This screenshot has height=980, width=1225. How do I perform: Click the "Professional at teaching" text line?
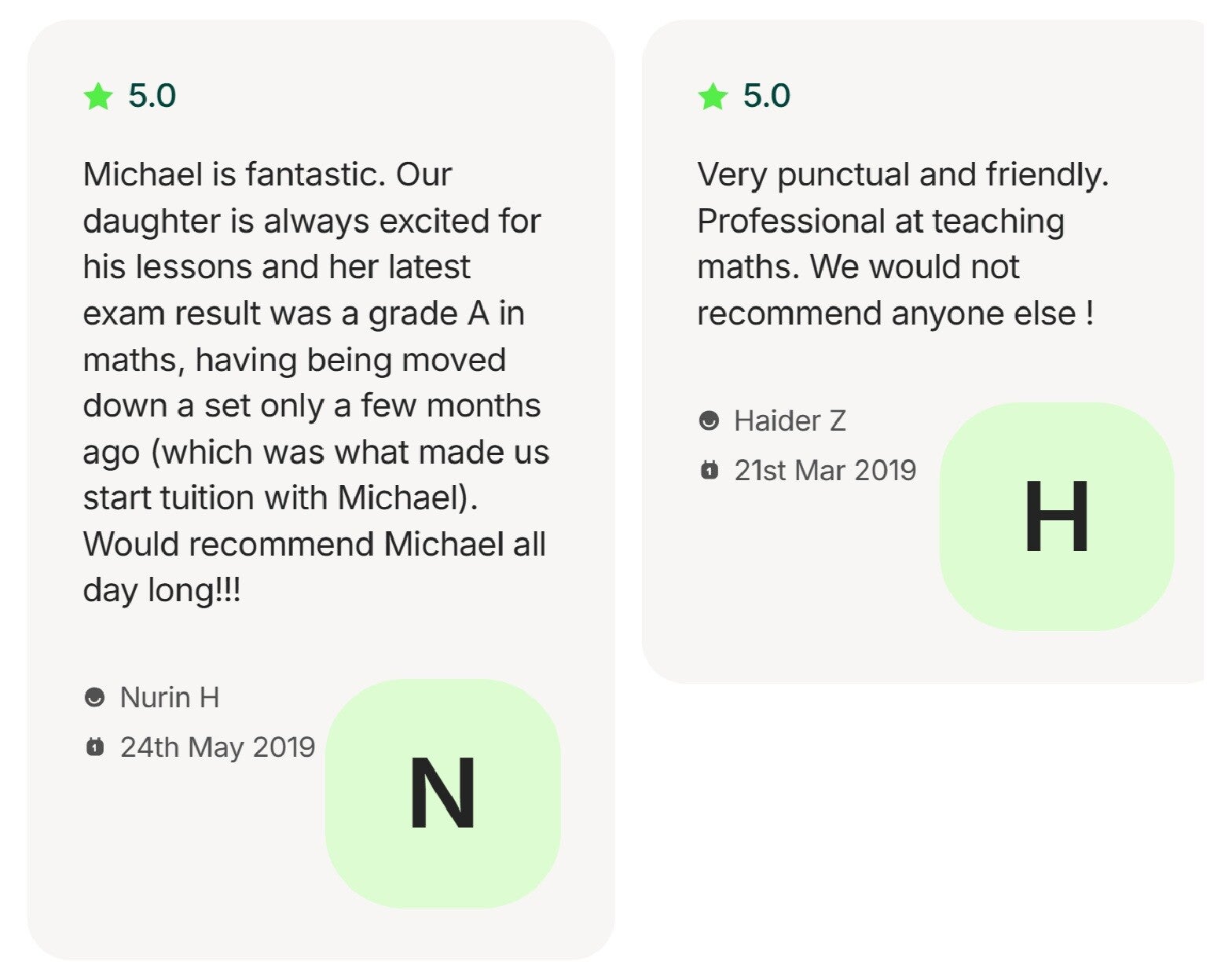click(x=881, y=221)
